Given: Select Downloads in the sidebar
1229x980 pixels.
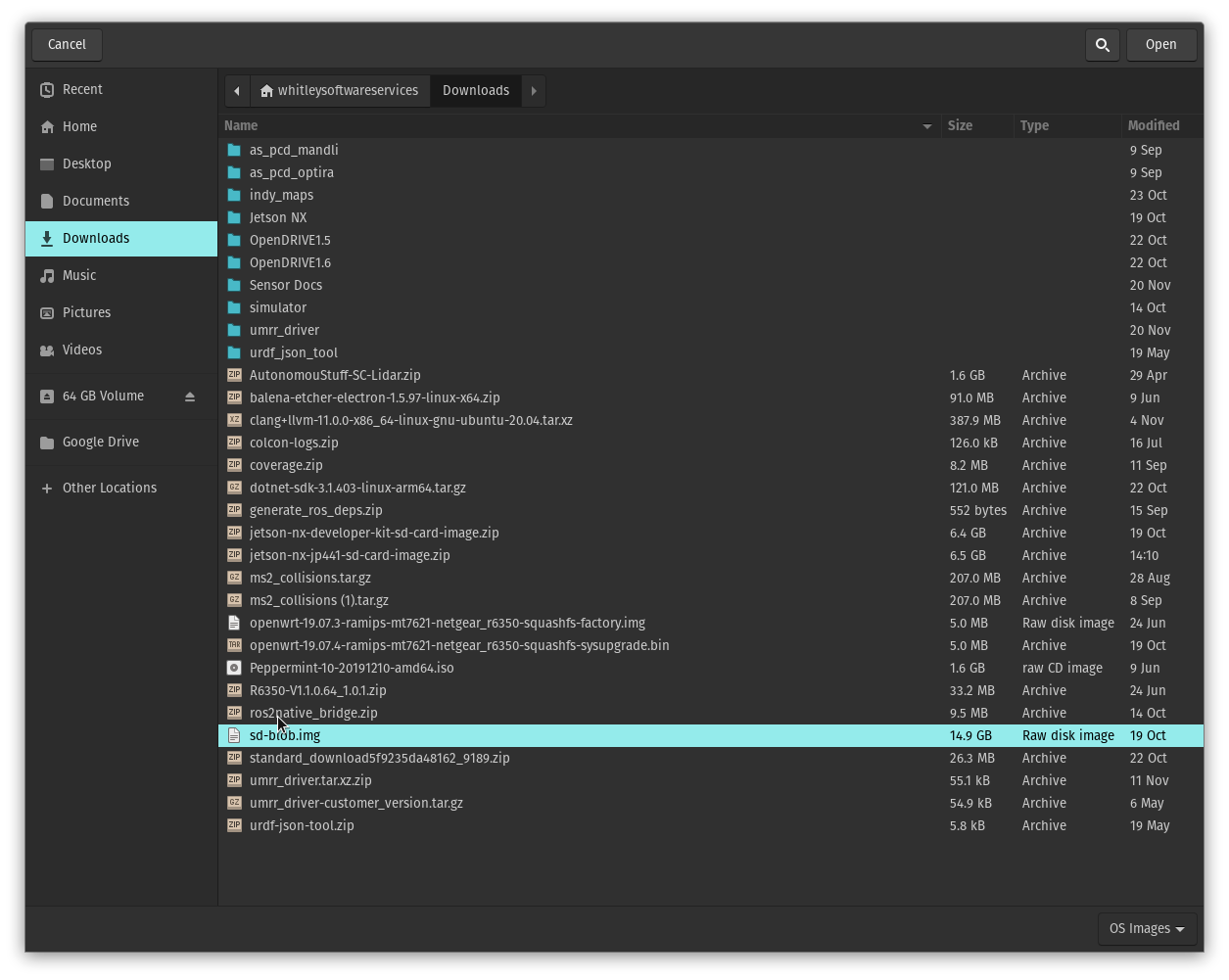Looking at the screenshot, I should tap(121, 239).
